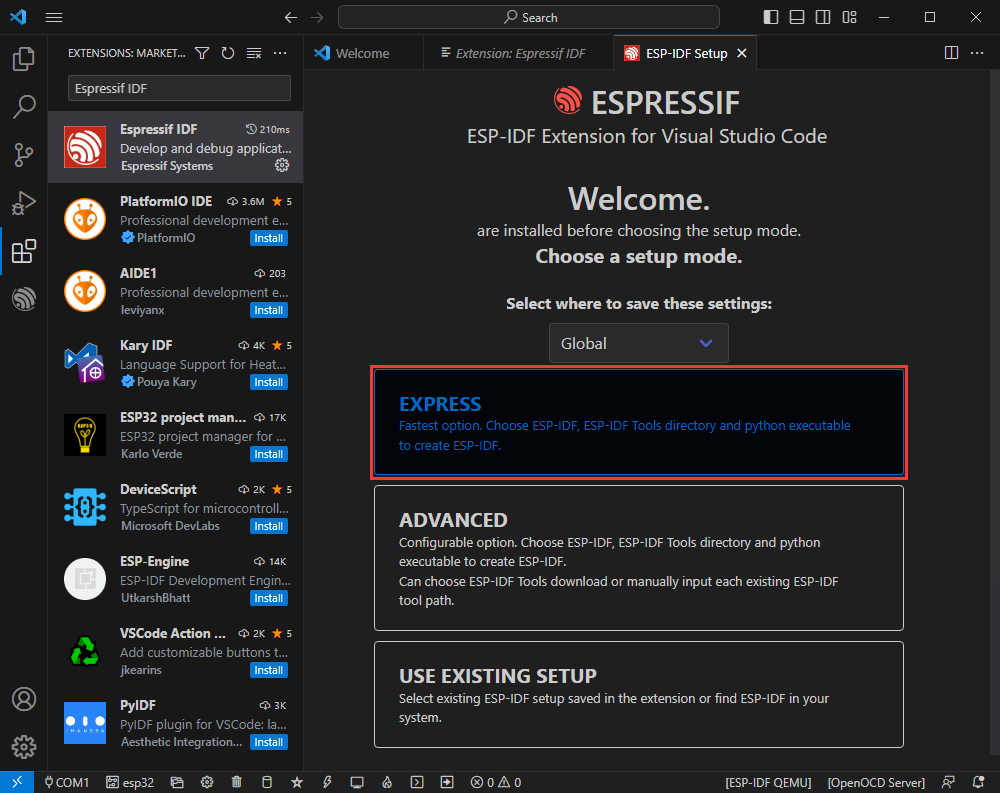This screenshot has height=793, width=1000.
Task: Install the PlatformIO IDE extension
Action: (x=268, y=238)
